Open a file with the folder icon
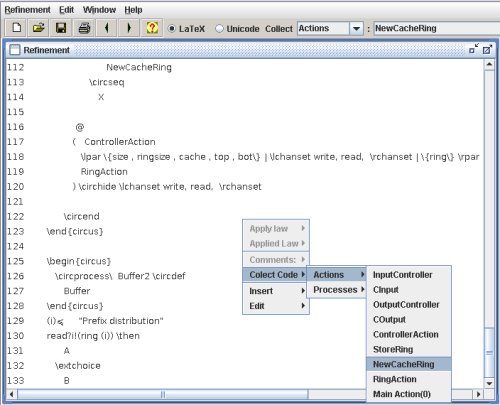 39,28
